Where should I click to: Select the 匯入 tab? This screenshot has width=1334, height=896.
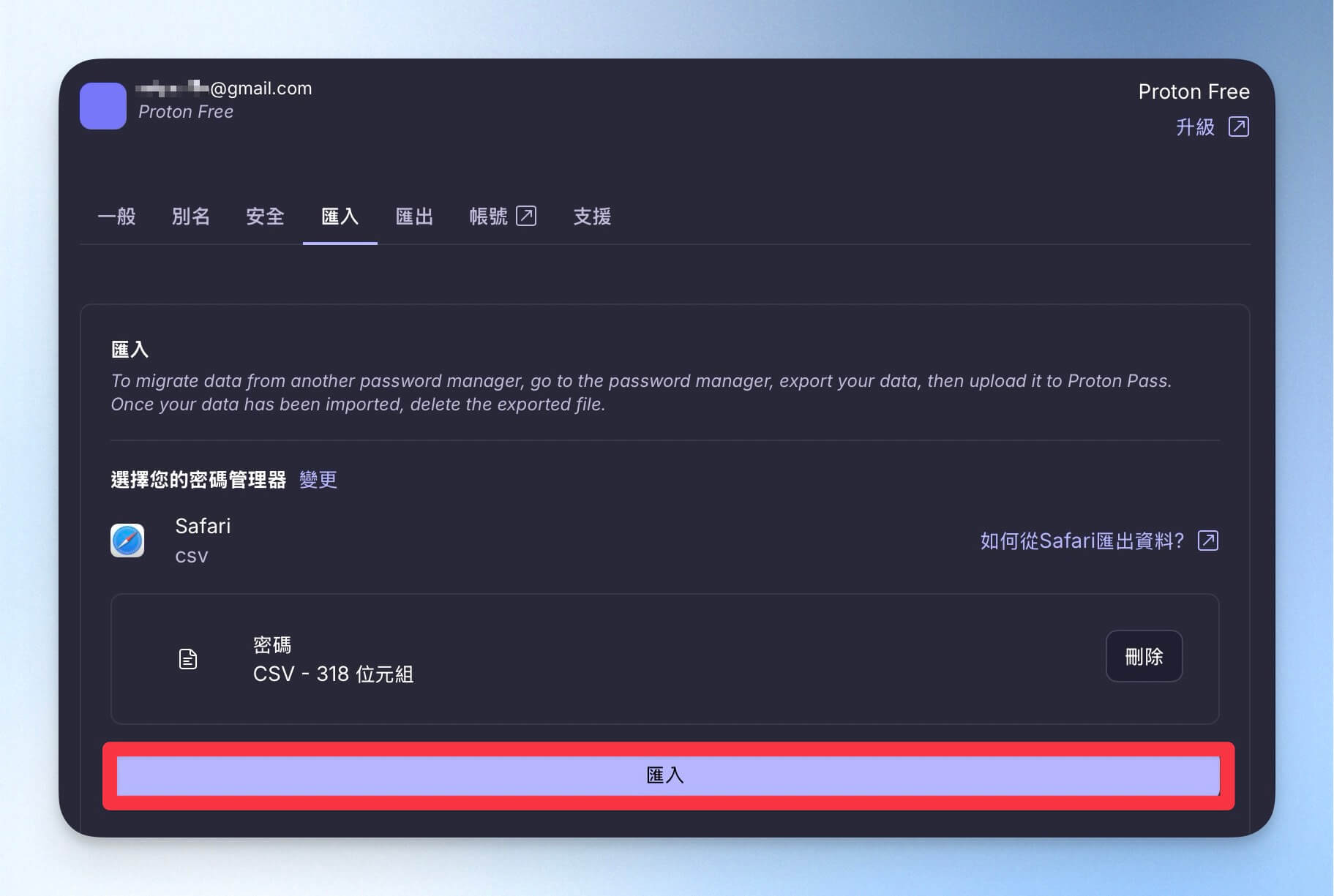point(340,217)
